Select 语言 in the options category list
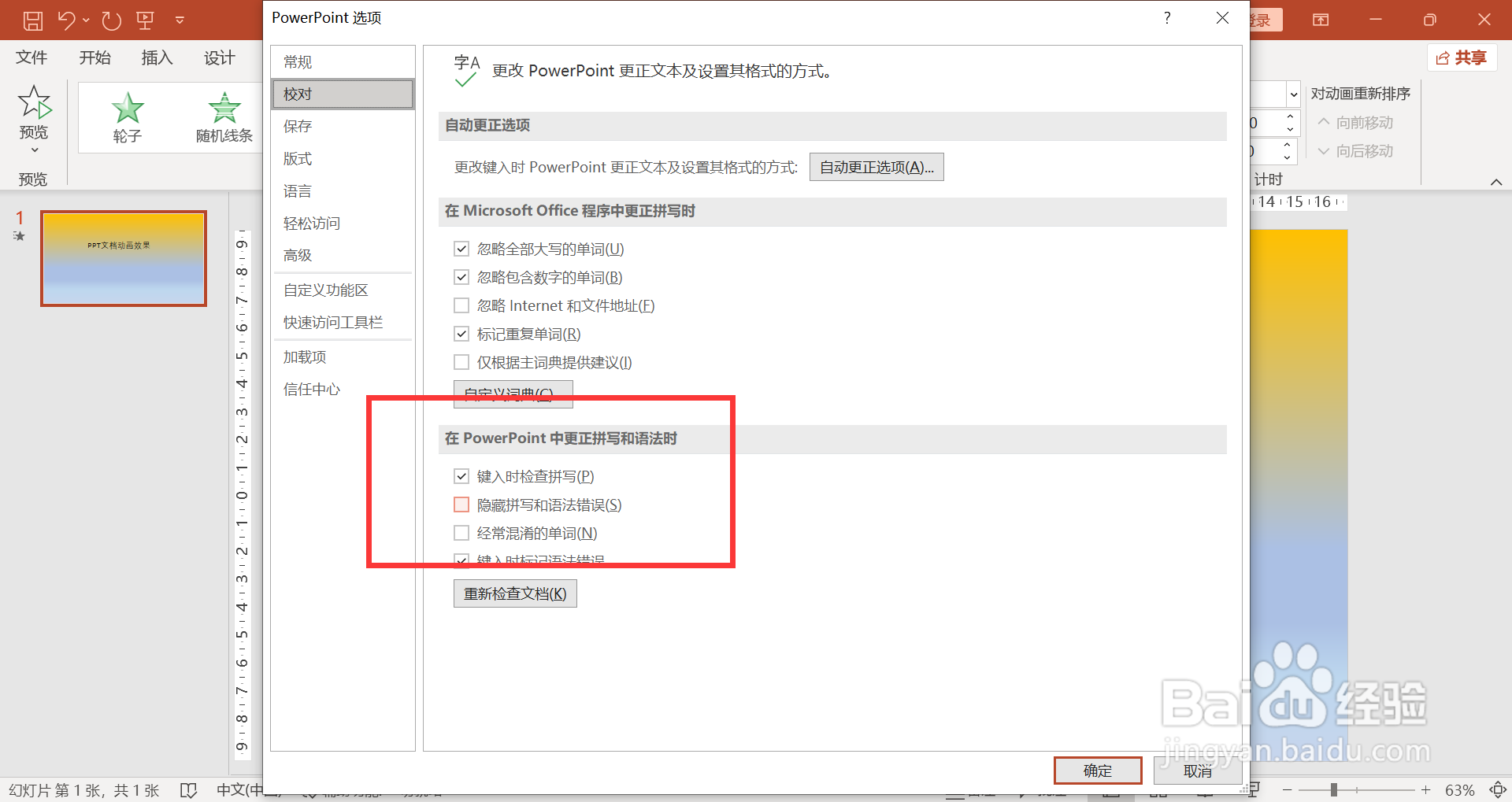The width and height of the screenshot is (1512, 802). click(x=343, y=190)
